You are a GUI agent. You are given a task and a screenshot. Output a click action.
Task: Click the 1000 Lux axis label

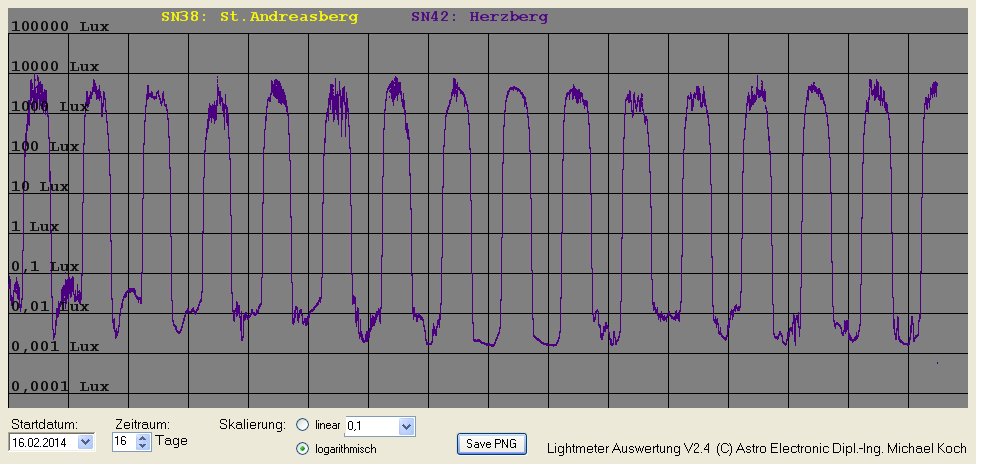pos(50,107)
